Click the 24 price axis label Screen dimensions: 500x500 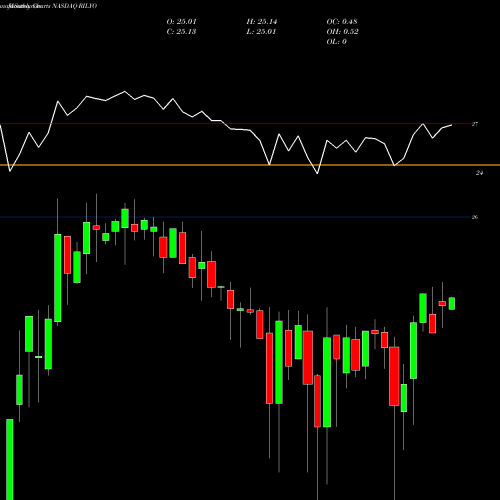point(479,173)
